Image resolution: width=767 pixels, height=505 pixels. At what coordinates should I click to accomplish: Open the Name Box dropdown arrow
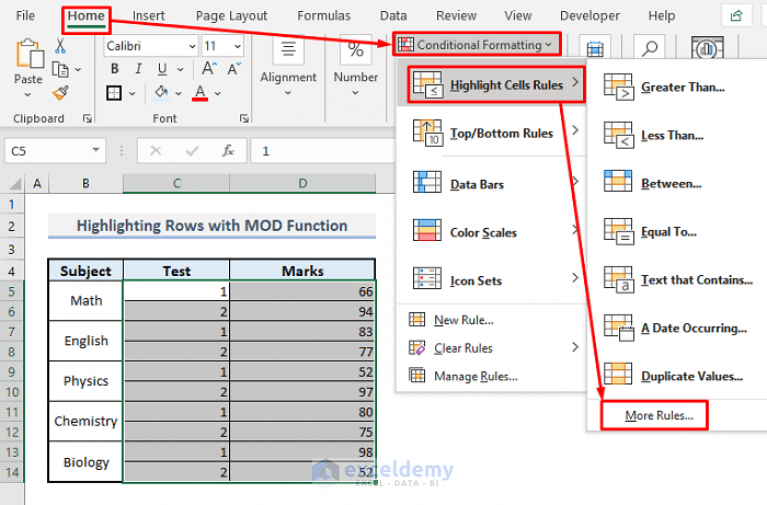[x=96, y=150]
